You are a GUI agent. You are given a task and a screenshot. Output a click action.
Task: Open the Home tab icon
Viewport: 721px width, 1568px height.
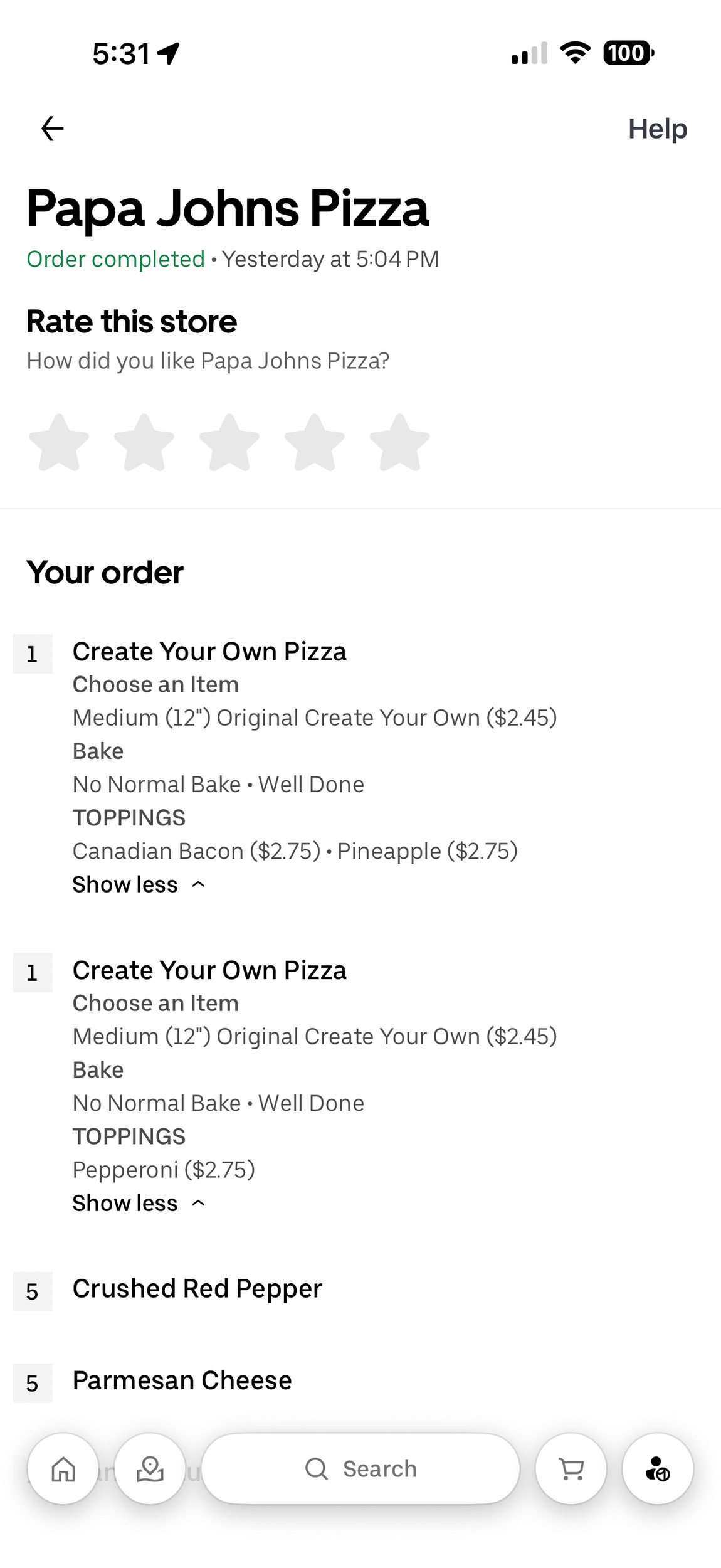[x=63, y=1469]
